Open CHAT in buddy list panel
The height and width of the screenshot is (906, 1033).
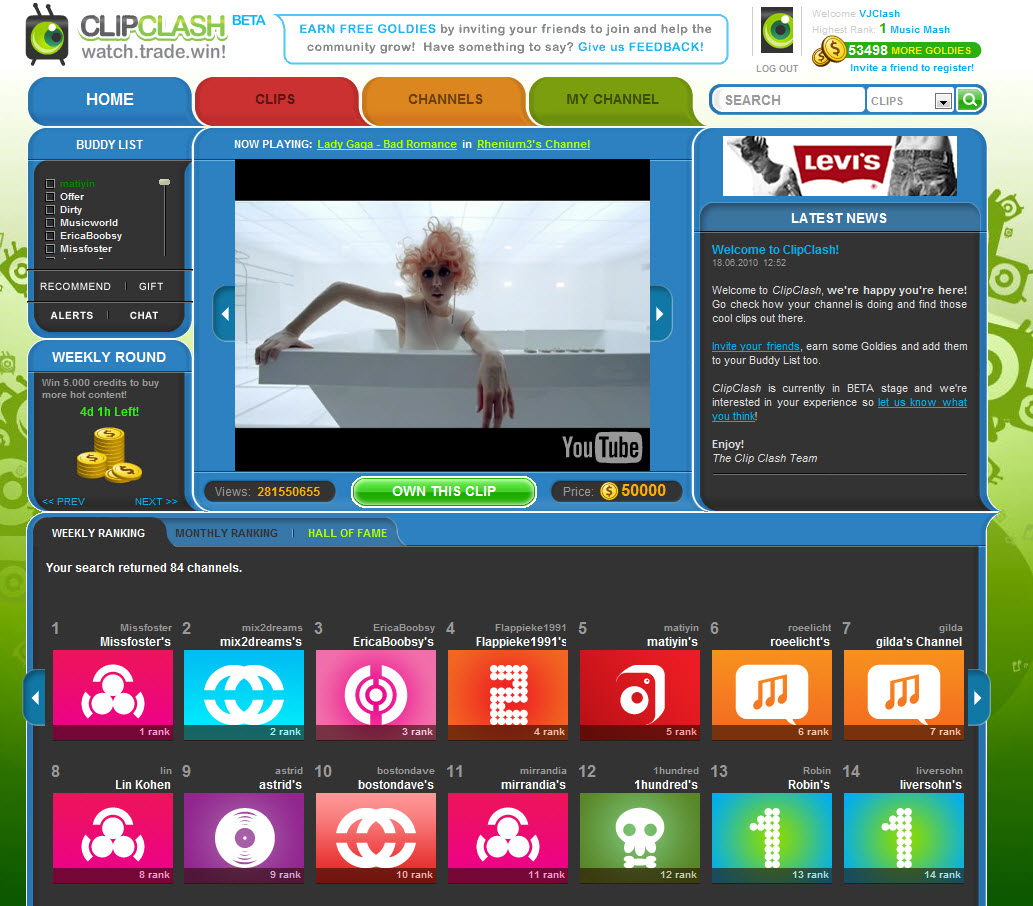144,316
